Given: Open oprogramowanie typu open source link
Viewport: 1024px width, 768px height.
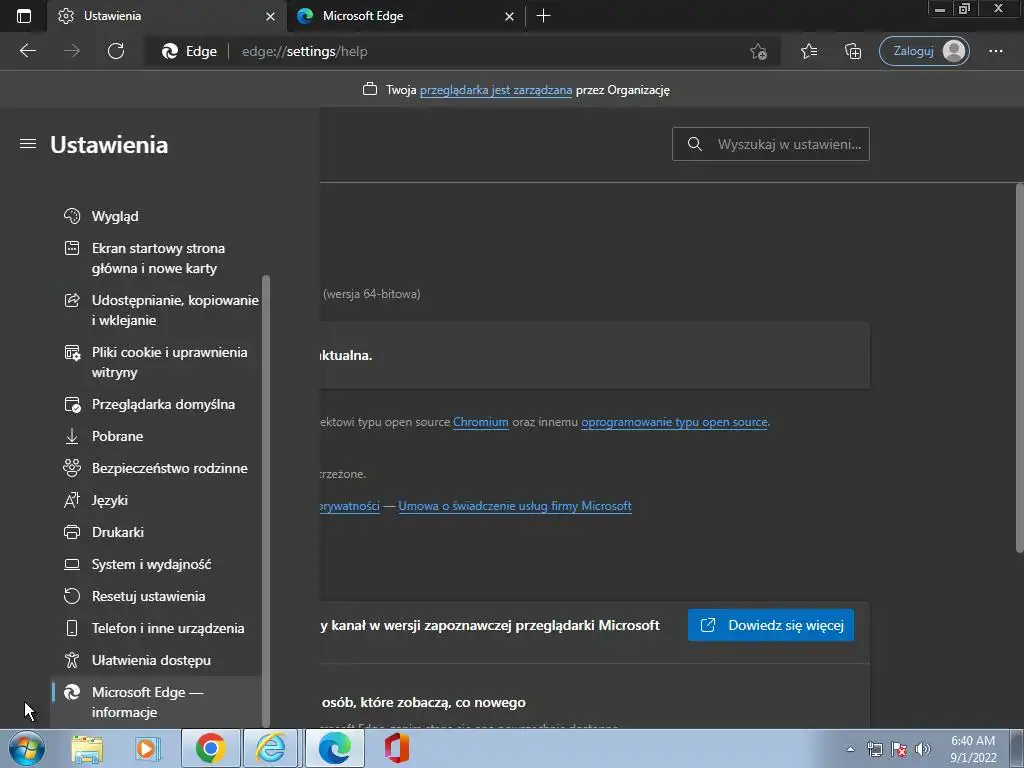Looking at the screenshot, I should pyautogui.click(x=674, y=422).
